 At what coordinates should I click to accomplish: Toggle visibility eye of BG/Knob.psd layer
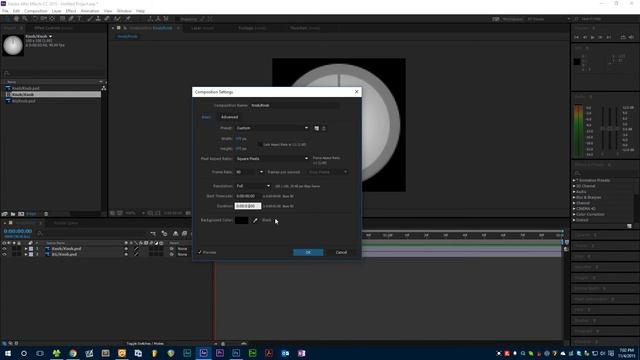(4, 254)
